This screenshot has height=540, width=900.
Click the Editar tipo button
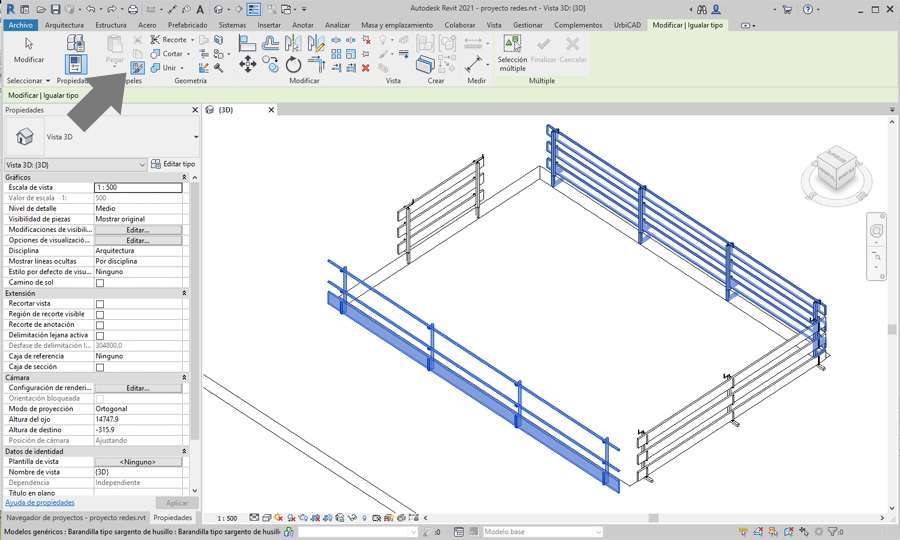tap(173, 164)
